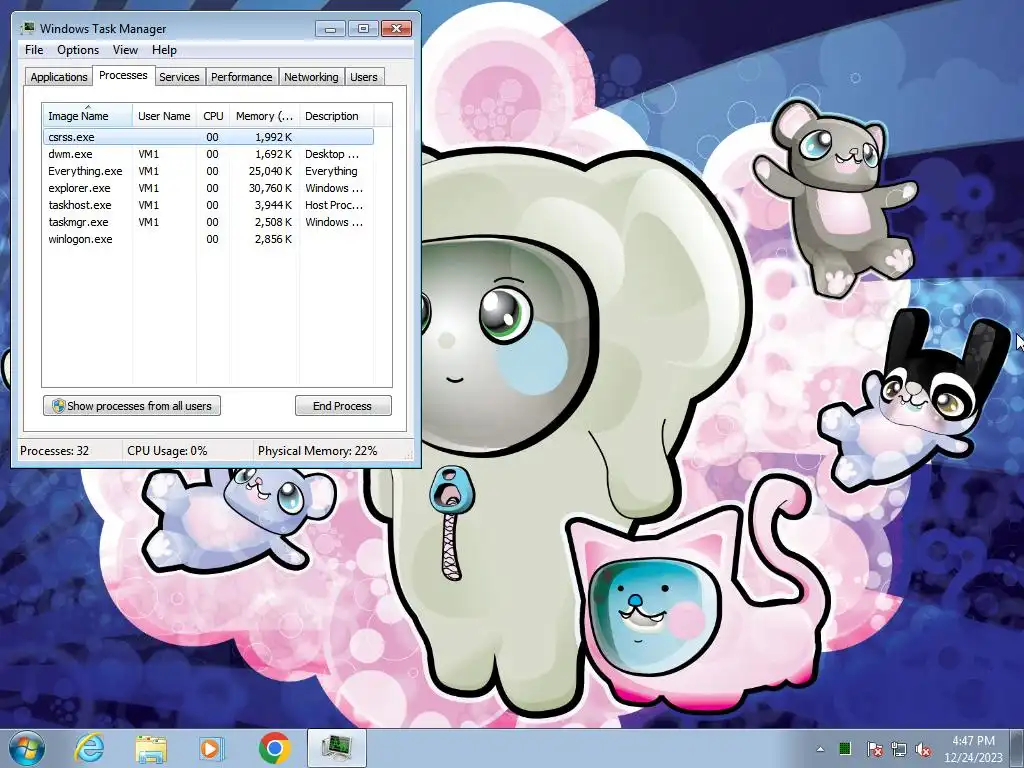Open the File menu
The image size is (1024, 768).
click(34, 50)
